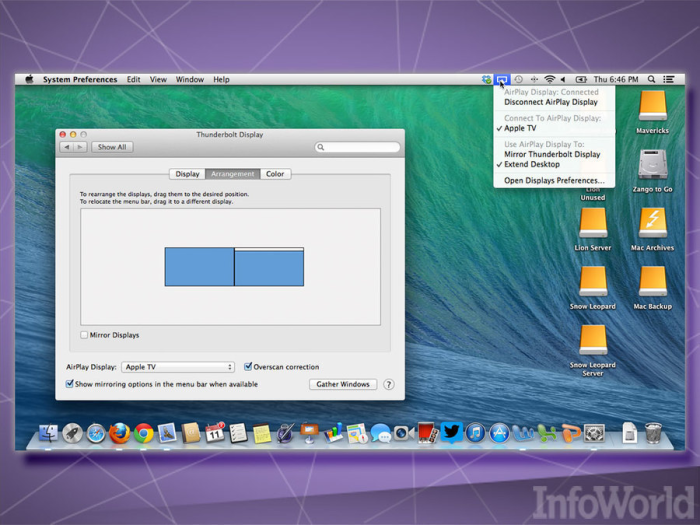Launch Safari from the Dock

click(96, 433)
